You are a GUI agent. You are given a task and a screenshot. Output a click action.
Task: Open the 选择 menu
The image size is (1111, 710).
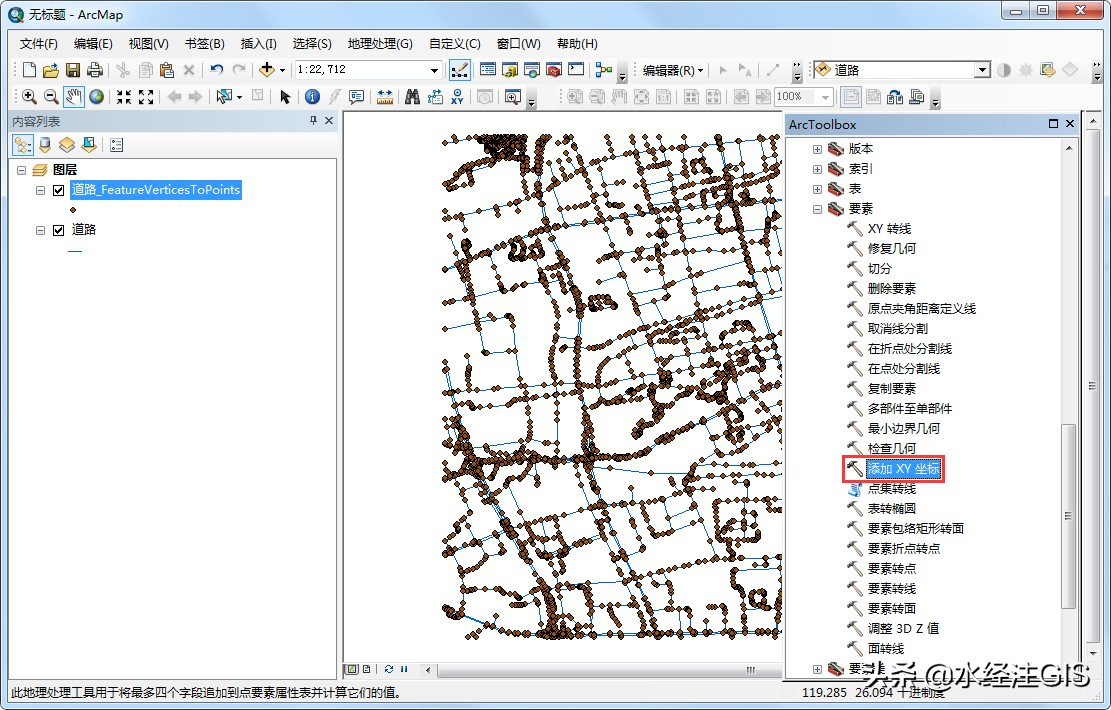click(x=312, y=44)
